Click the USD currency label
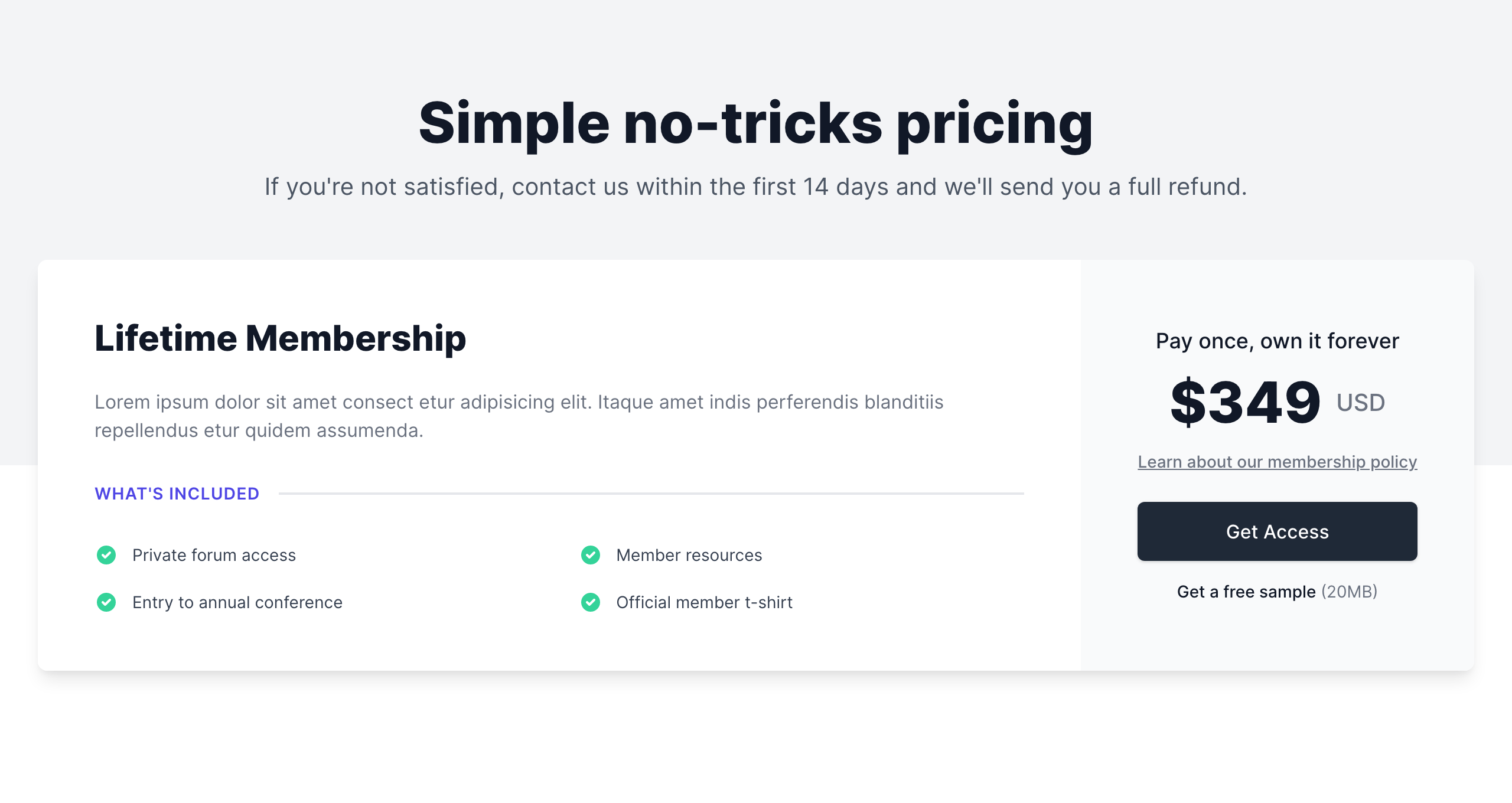 1361,403
